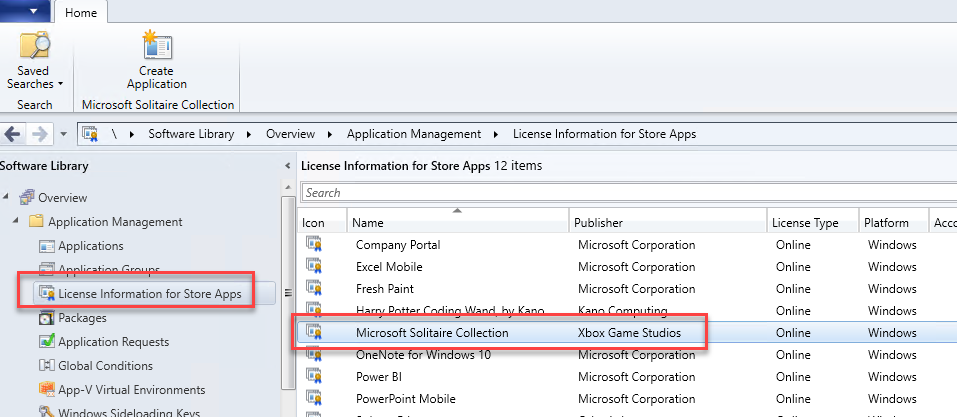
Task: Select the Overview tree node
Action: pos(62,198)
